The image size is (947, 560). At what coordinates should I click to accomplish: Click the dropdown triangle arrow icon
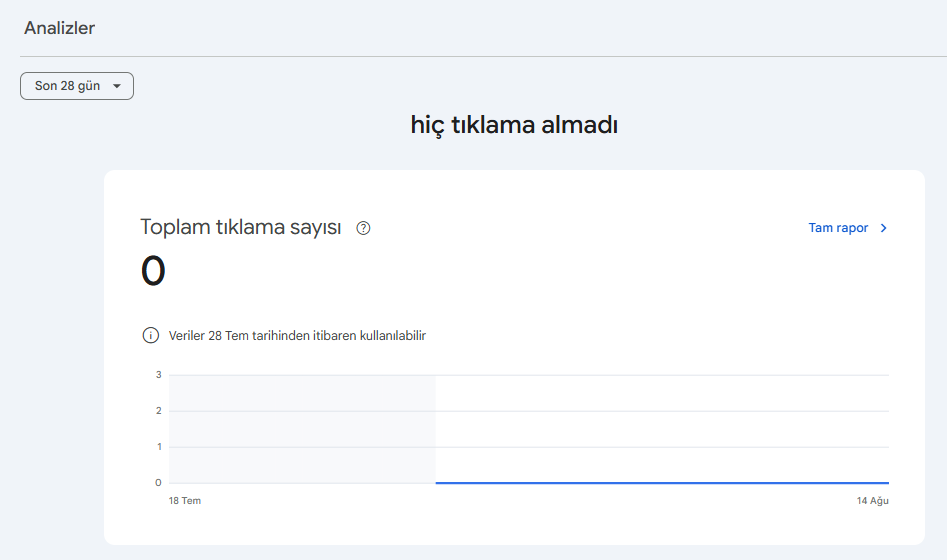[x=117, y=86]
